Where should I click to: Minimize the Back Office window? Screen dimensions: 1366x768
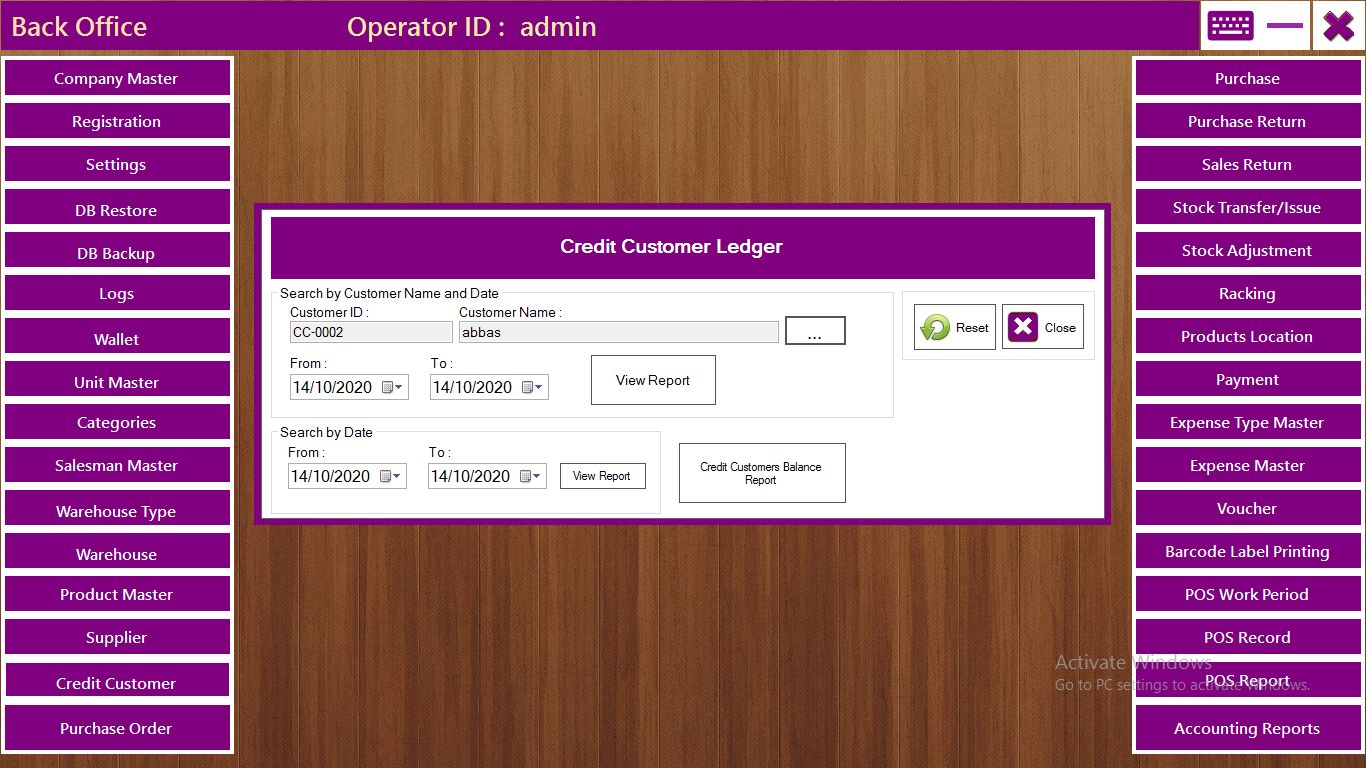(x=1285, y=25)
